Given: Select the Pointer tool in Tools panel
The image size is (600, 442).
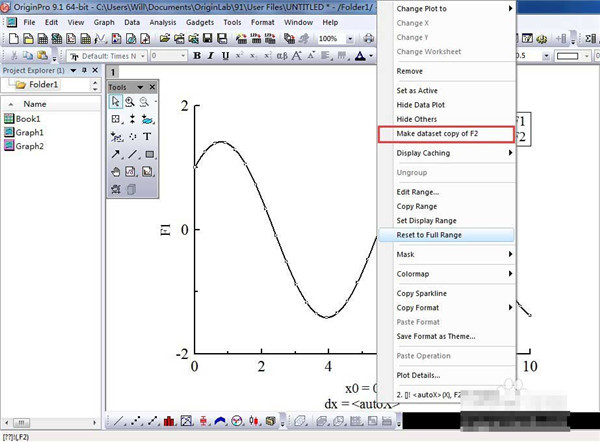Looking at the screenshot, I should pyautogui.click(x=115, y=102).
